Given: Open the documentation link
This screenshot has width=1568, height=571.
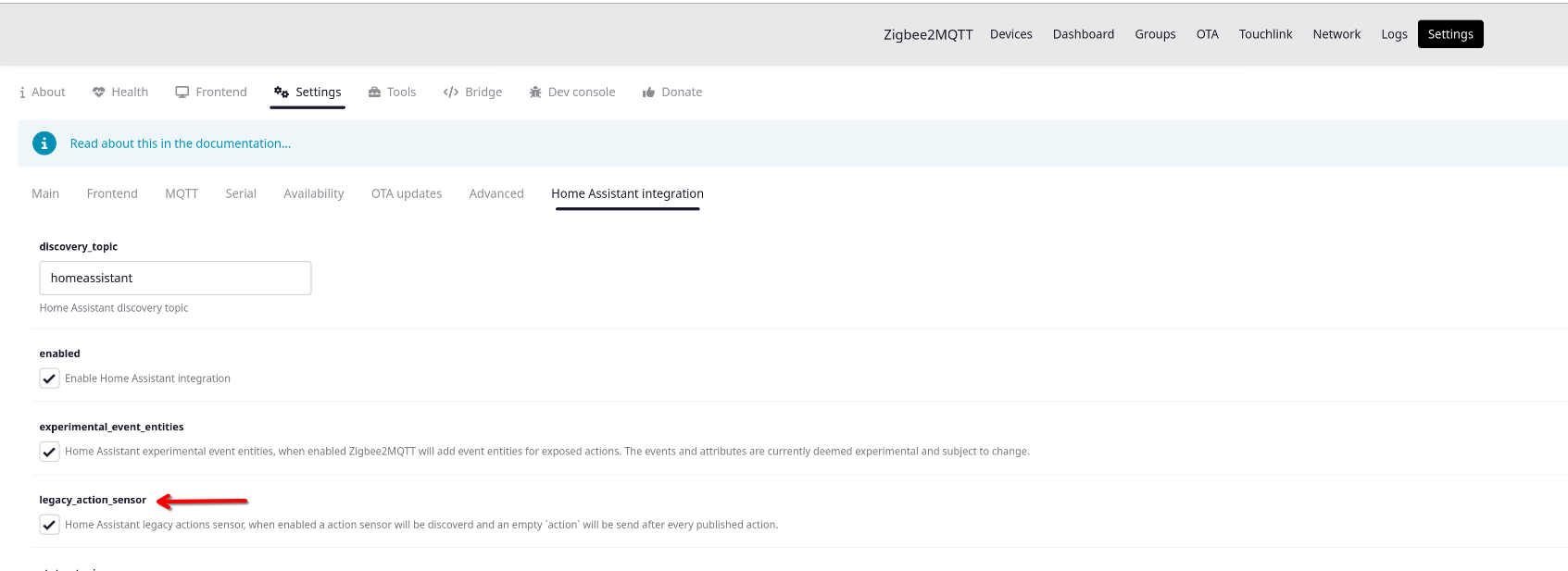Looking at the screenshot, I should point(181,143).
